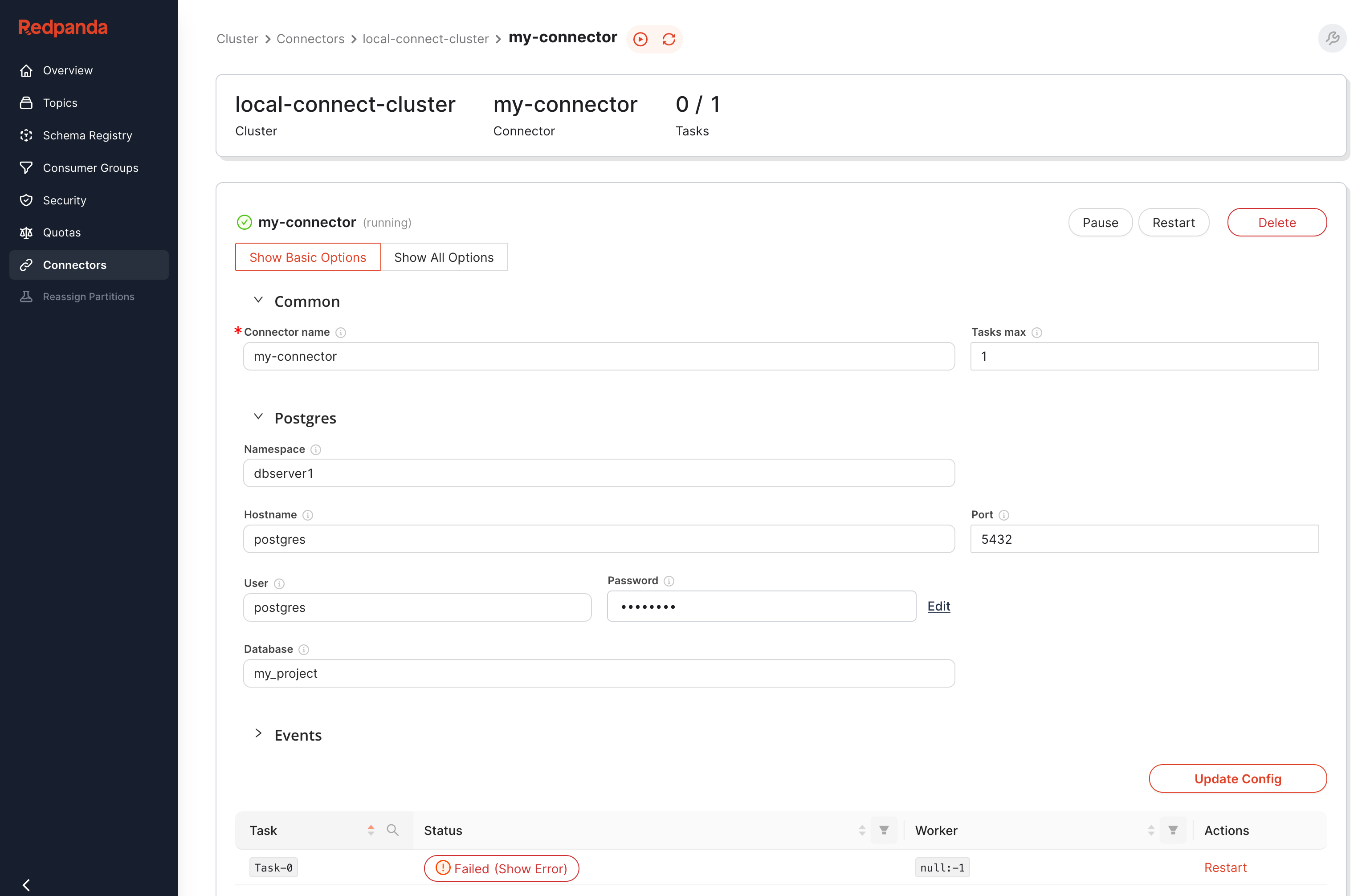The image size is (1362, 896).
Task: Click the Reassign Partitions flask icon
Action: pyautogui.click(x=26, y=297)
